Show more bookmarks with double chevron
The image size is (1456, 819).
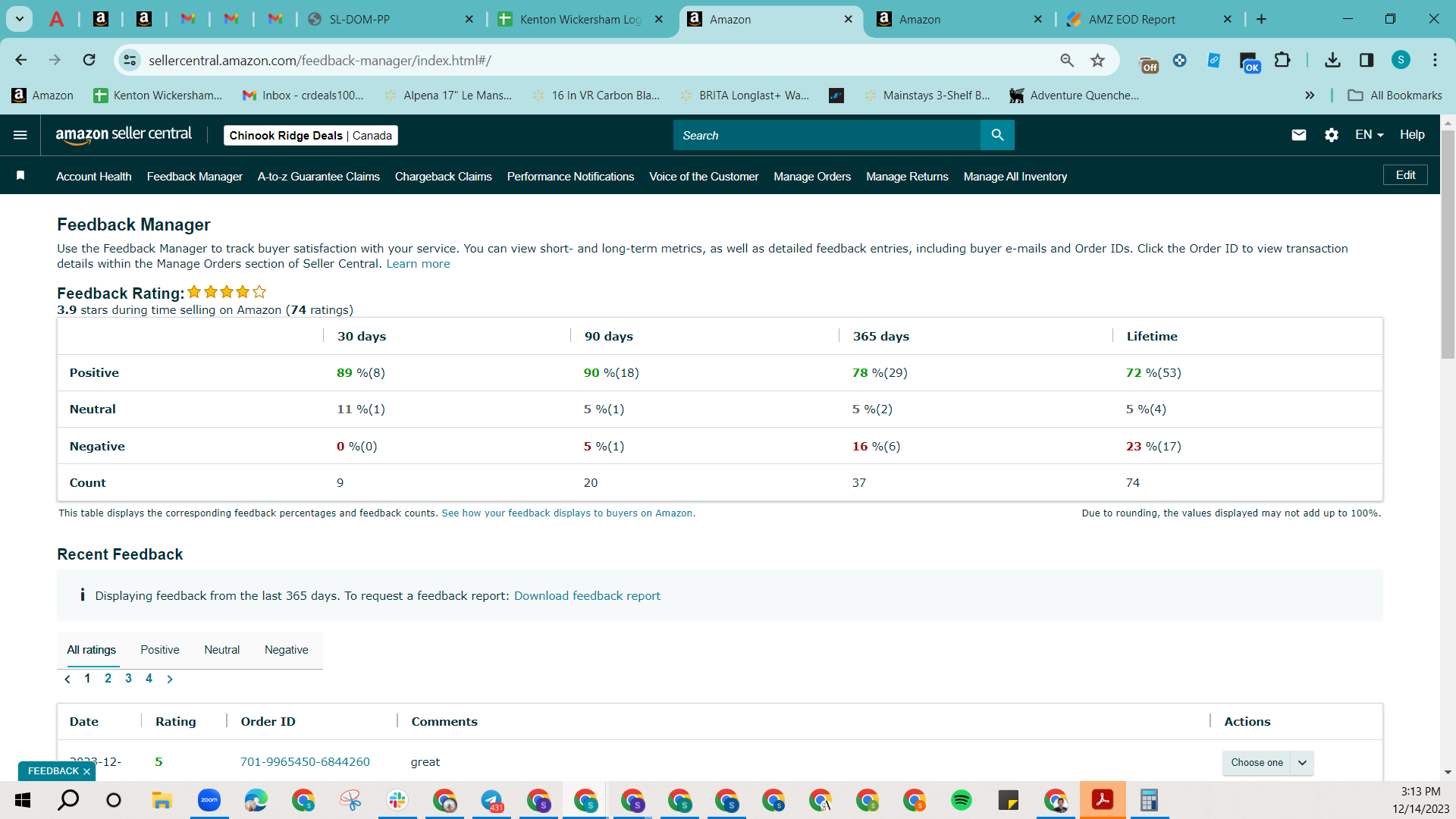[1310, 96]
